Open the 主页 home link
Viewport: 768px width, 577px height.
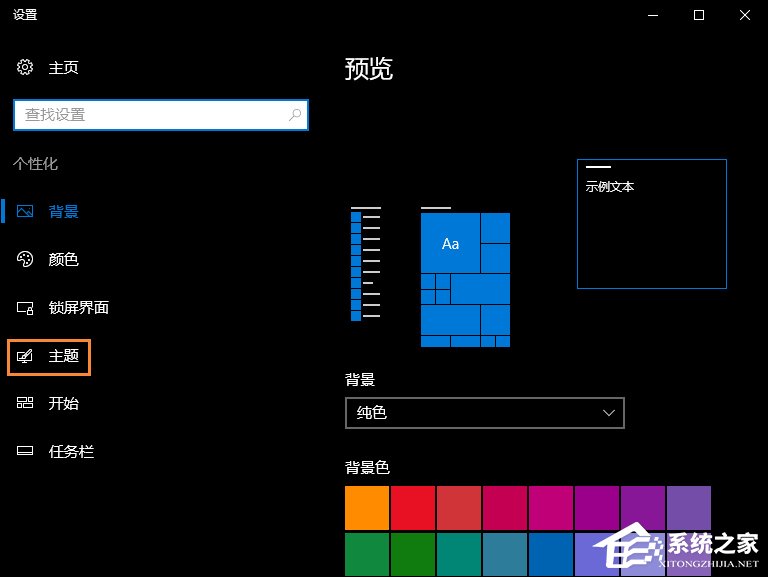63,68
